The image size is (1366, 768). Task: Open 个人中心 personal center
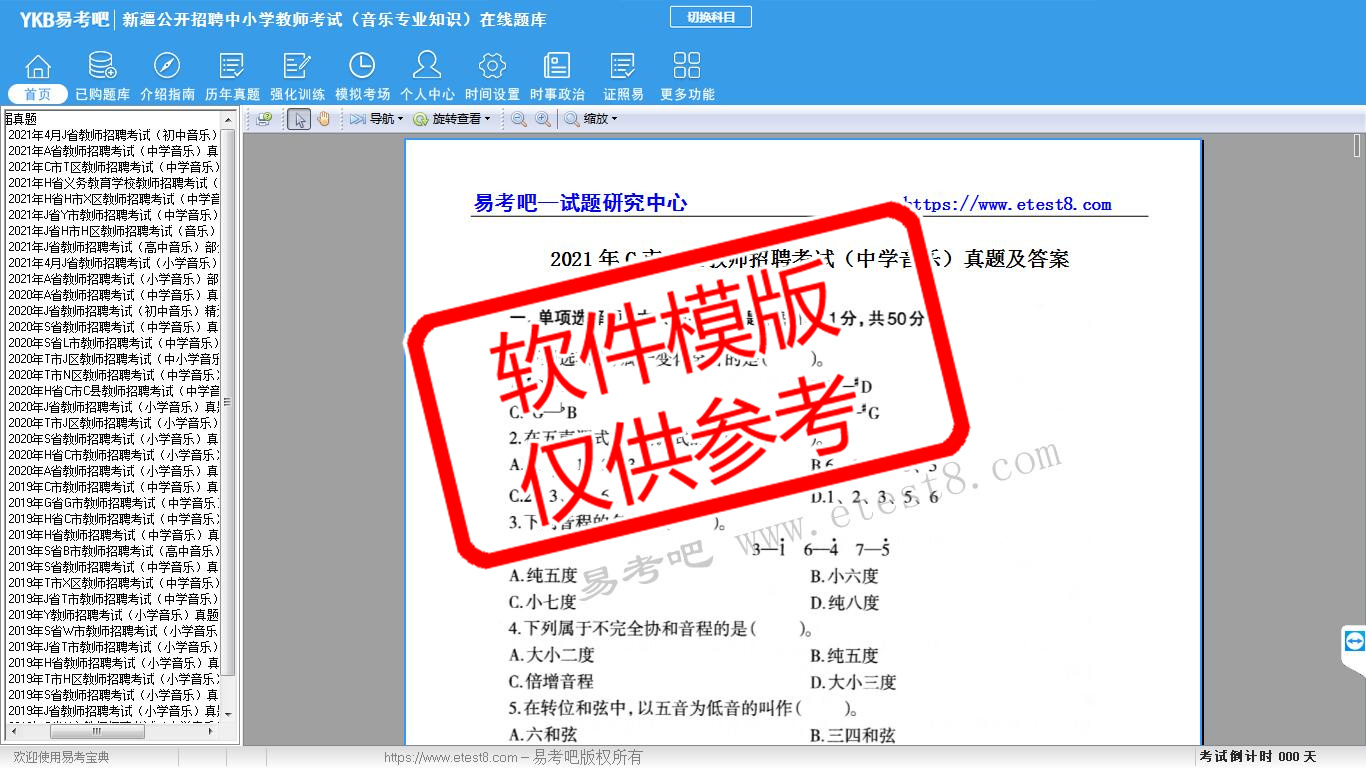coord(427,77)
